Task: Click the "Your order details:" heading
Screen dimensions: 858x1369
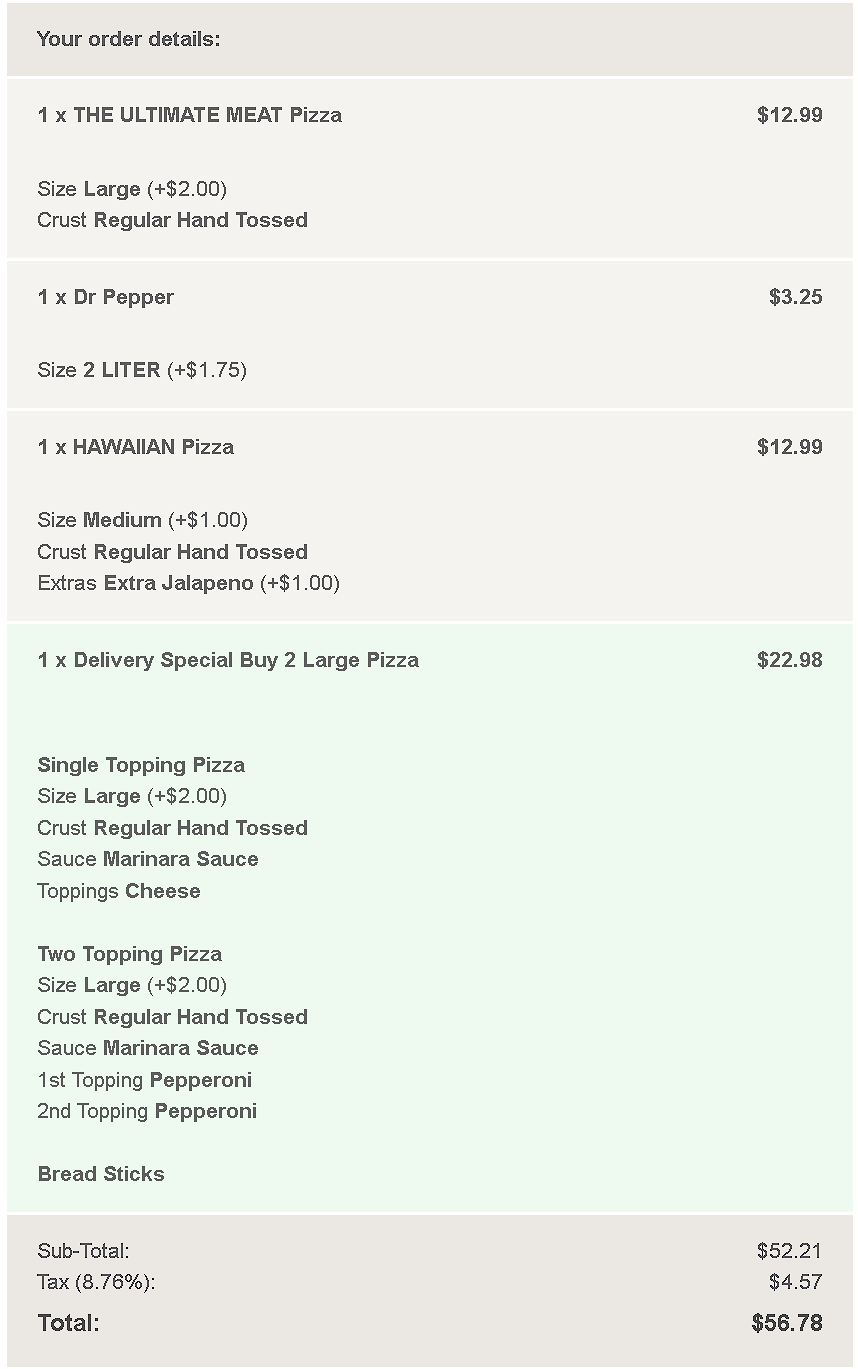Action: click(128, 39)
